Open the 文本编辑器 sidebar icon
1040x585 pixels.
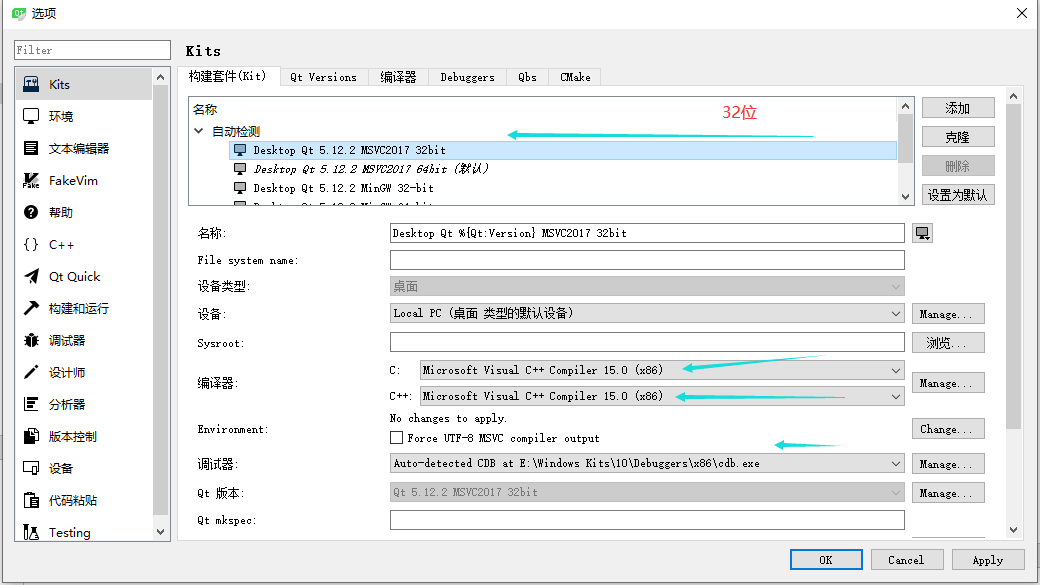tap(31, 148)
